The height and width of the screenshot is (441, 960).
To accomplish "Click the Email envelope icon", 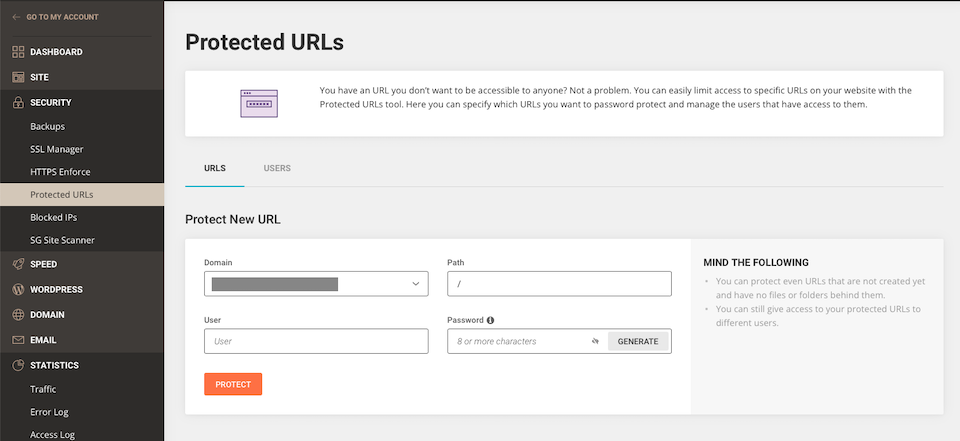I will 18,340.
